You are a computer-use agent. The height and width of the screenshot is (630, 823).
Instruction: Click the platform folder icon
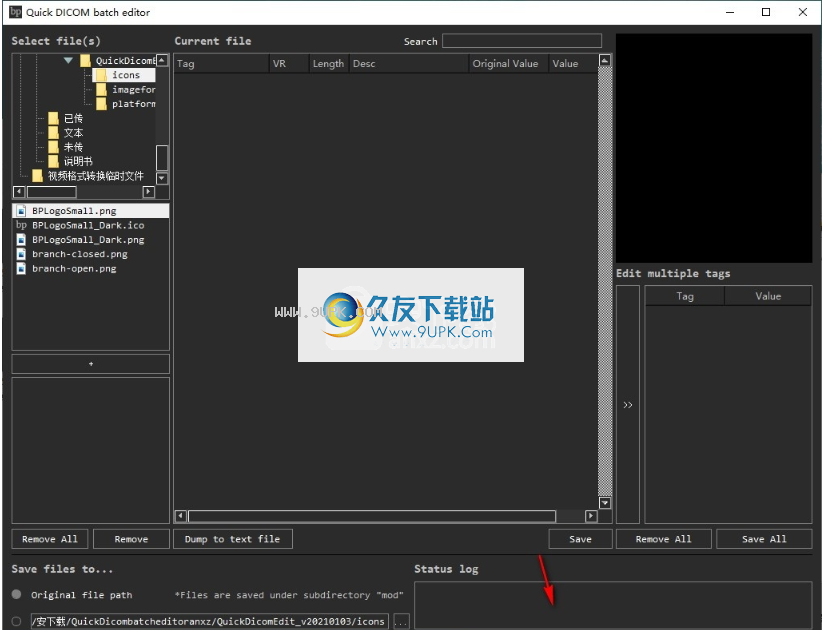pos(101,104)
